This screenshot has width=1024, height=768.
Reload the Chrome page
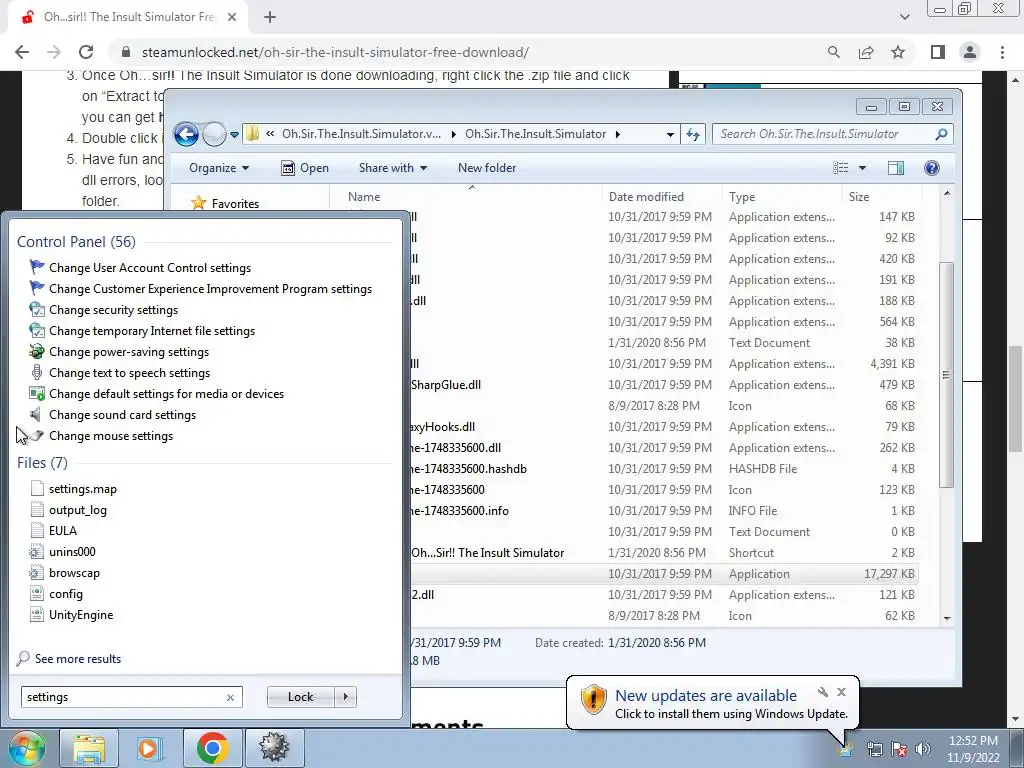click(86, 52)
